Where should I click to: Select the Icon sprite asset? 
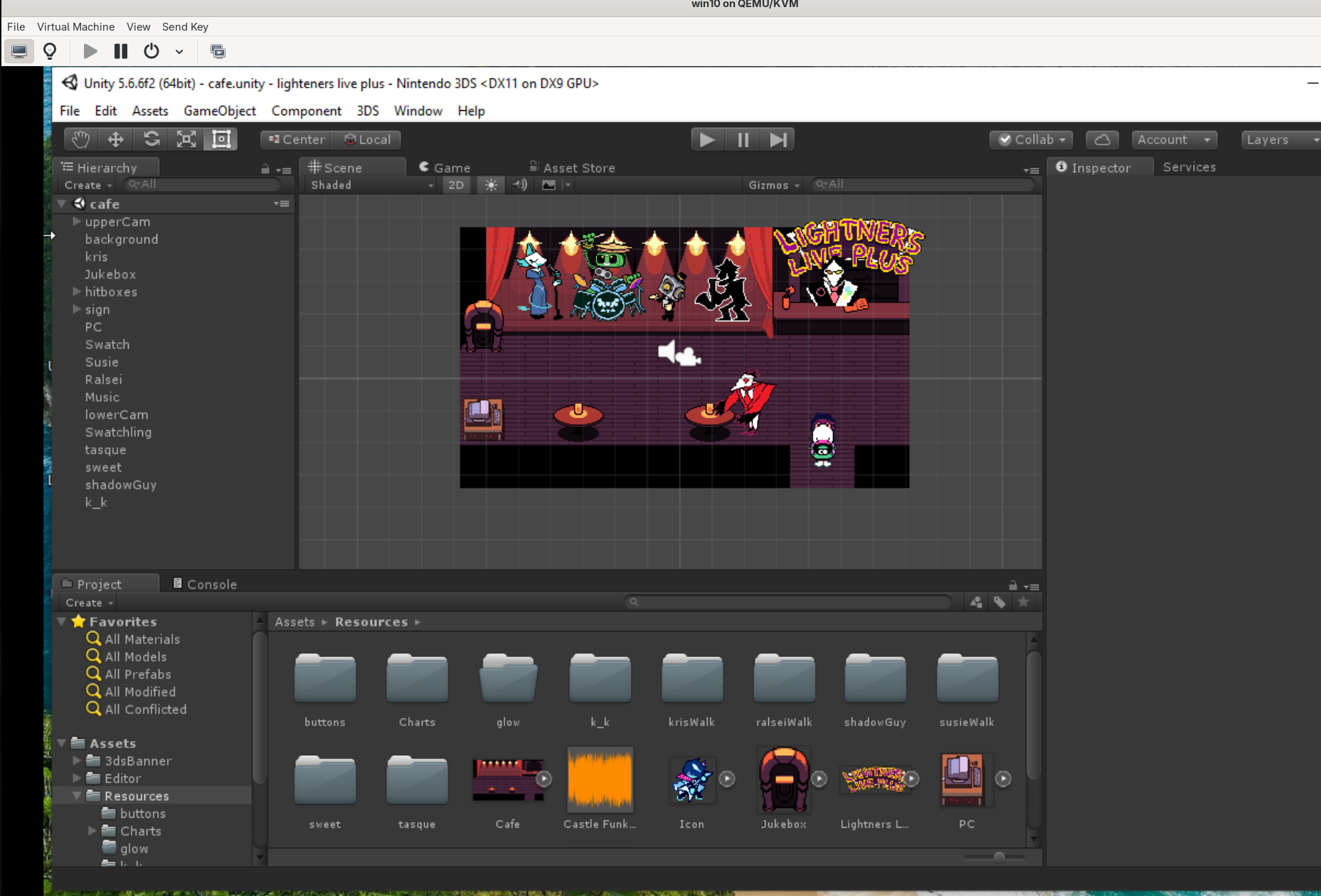tap(691, 779)
